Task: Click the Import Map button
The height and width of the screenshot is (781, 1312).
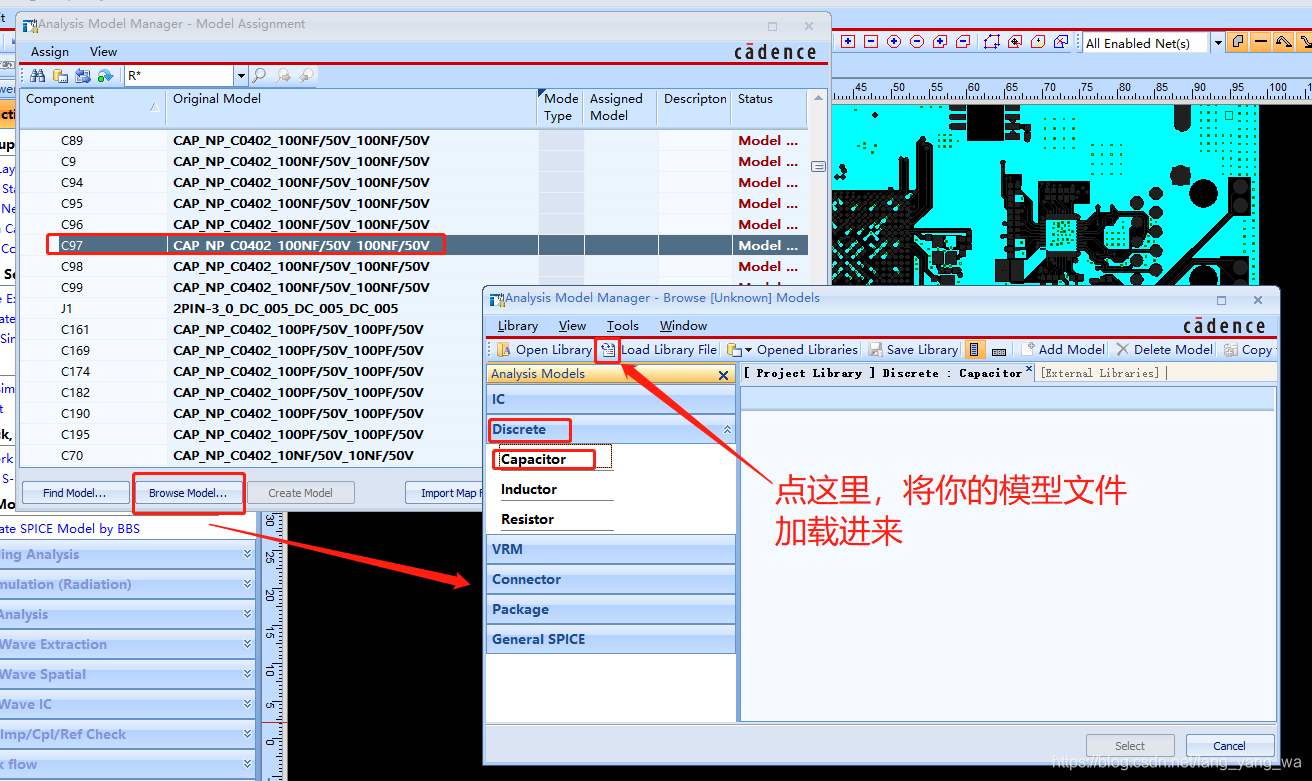Action: click(x=445, y=493)
